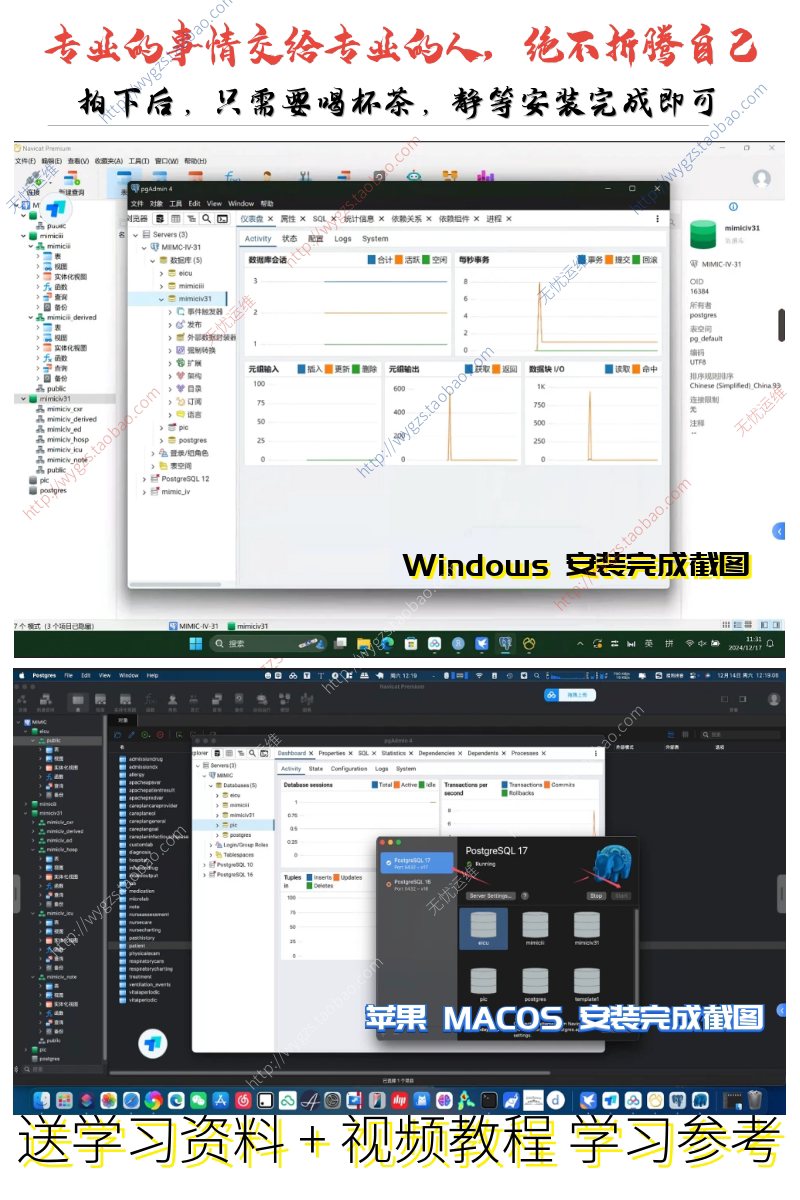800x1200 pixels.
Task: Click the Server Settings button in Postgres.app
Action: point(490,896)
